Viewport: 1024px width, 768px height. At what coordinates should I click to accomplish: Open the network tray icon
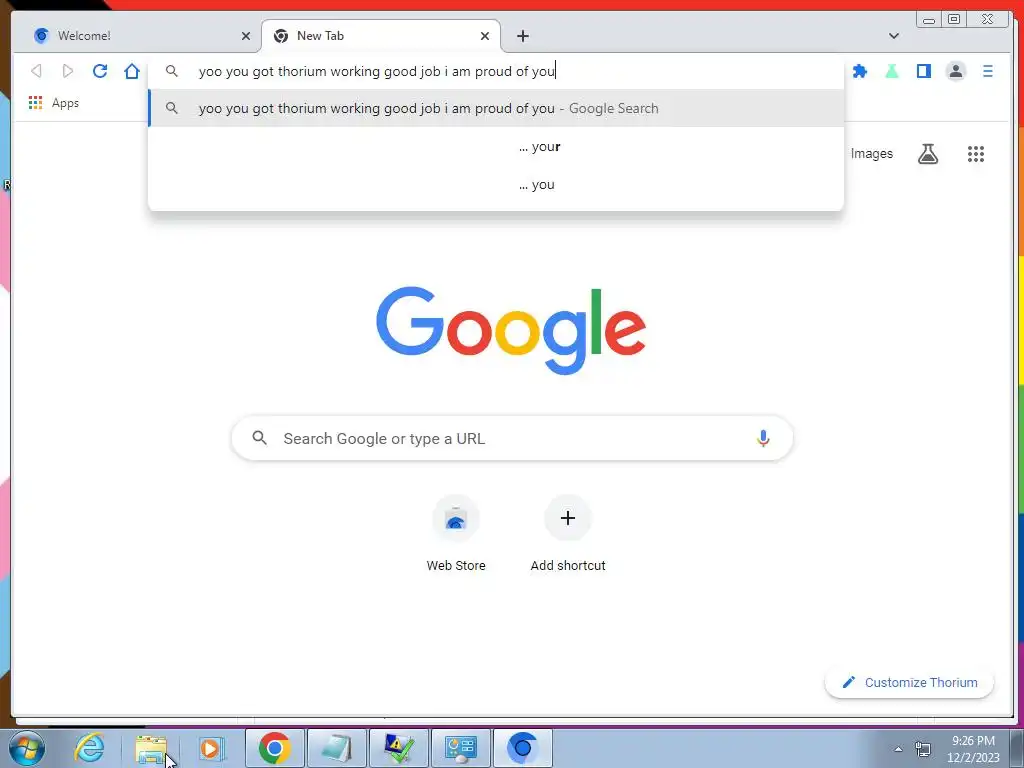click(x=922, y=749)
